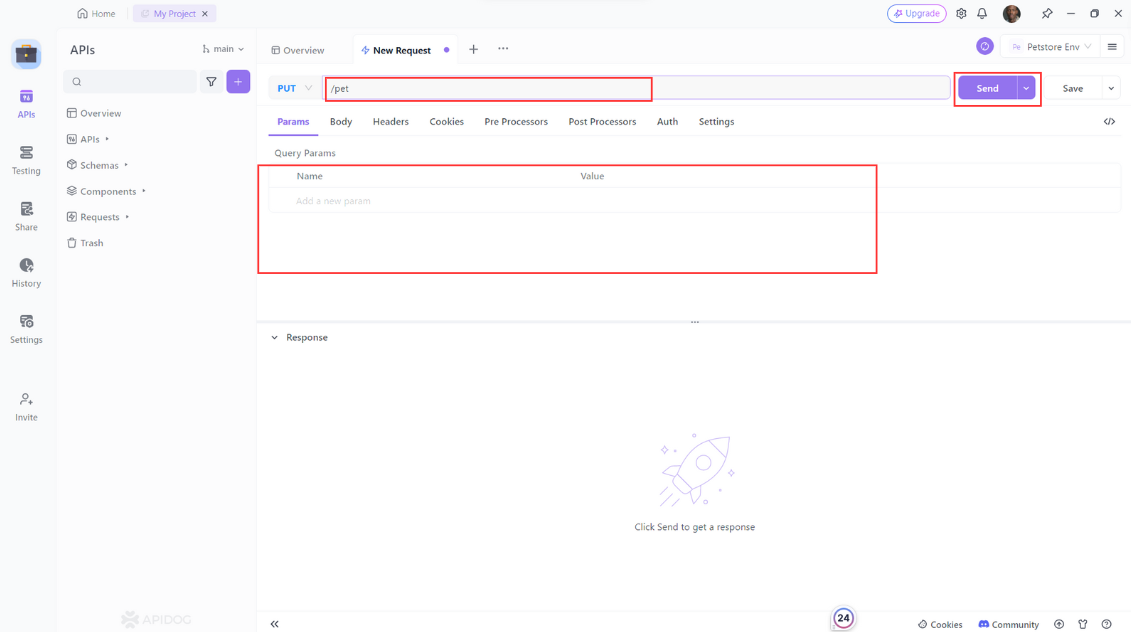Expand Components tree item
1131x632 pixels.
point(144,191)
